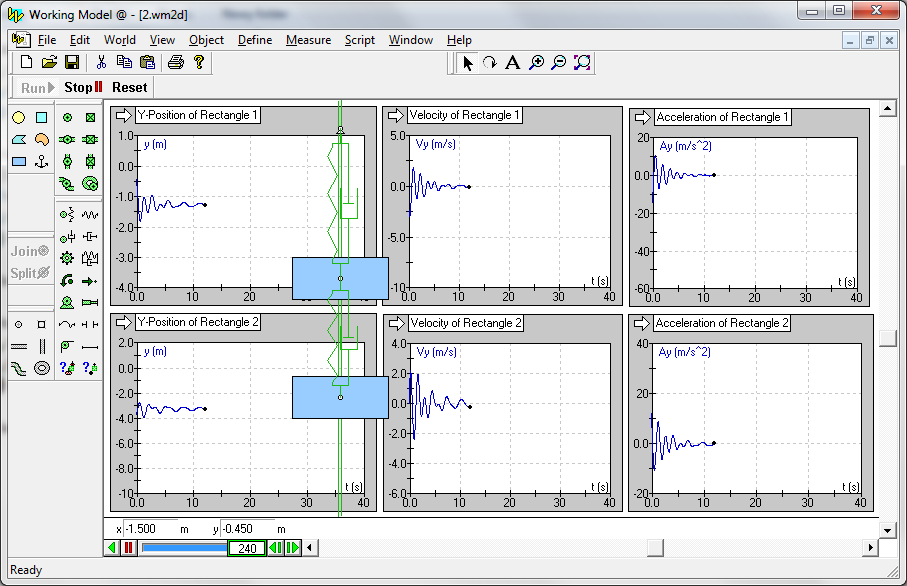Screen dimensions: 907x586
Task: Select the Separator tool
Action: 90,325
